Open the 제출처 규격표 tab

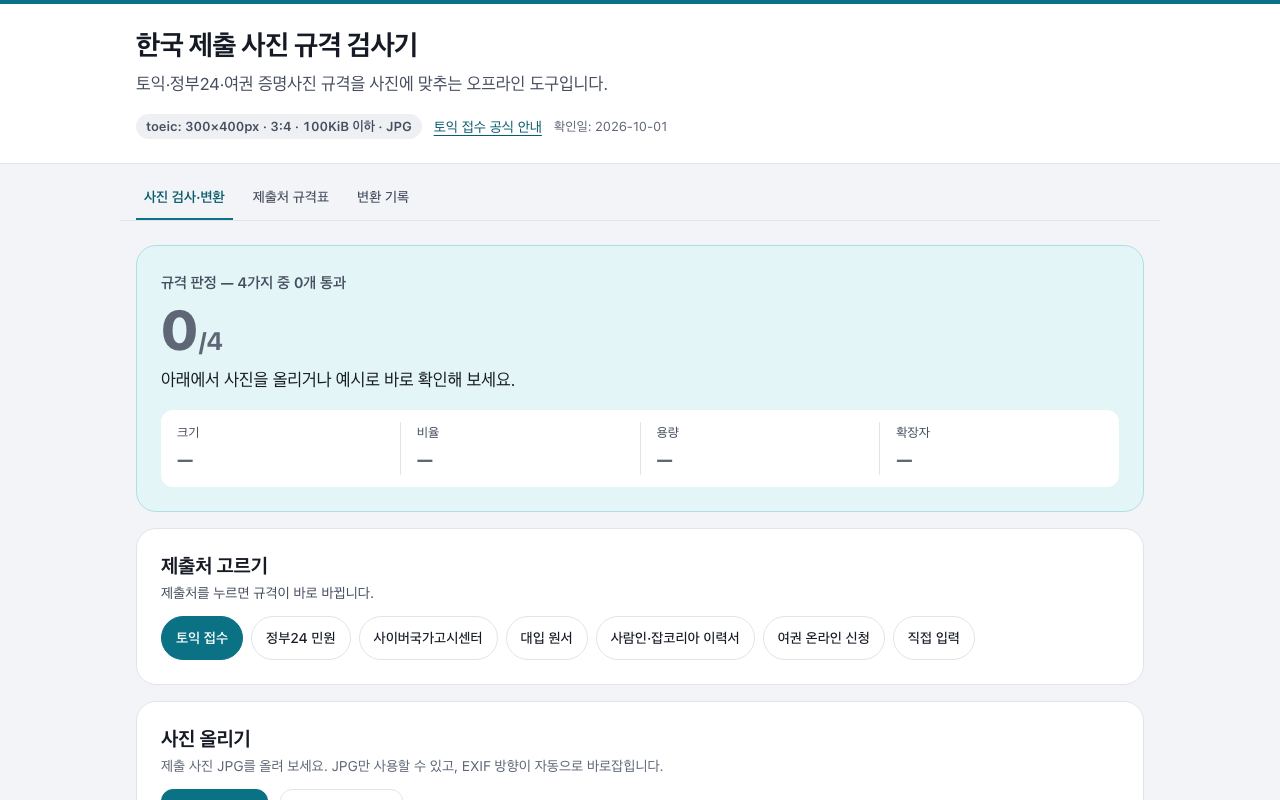(x=291, y=197)
